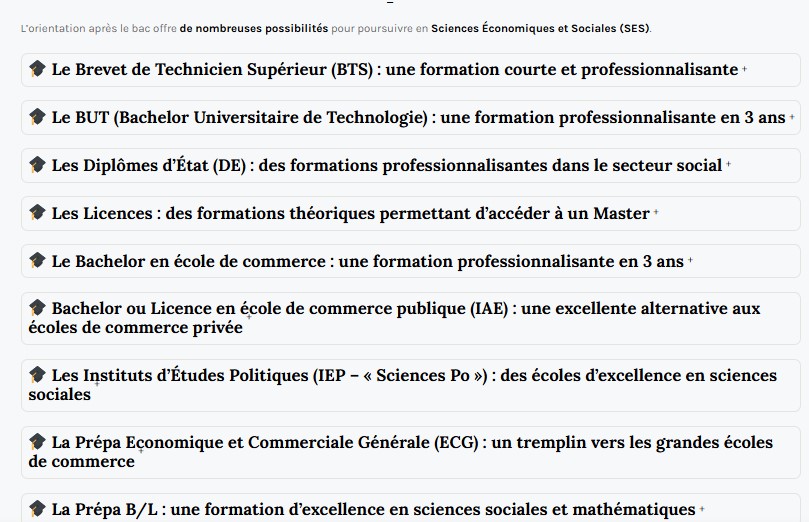Click the intro text mentioning Sciences Économiques et Sociales
Screen dimensions: 809x522
click(336, 28)
